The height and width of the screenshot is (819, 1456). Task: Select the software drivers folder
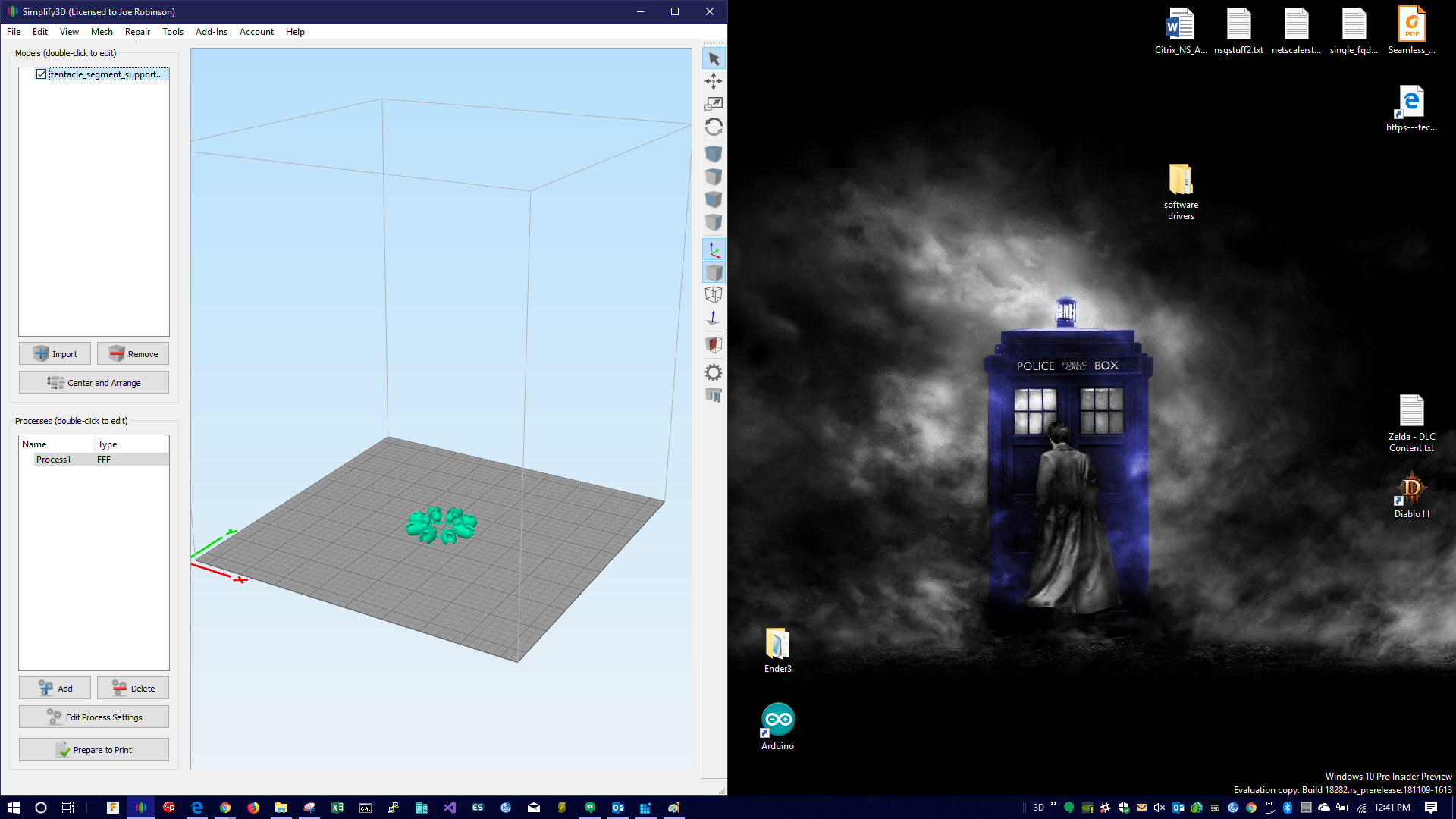pos(1181,192)
